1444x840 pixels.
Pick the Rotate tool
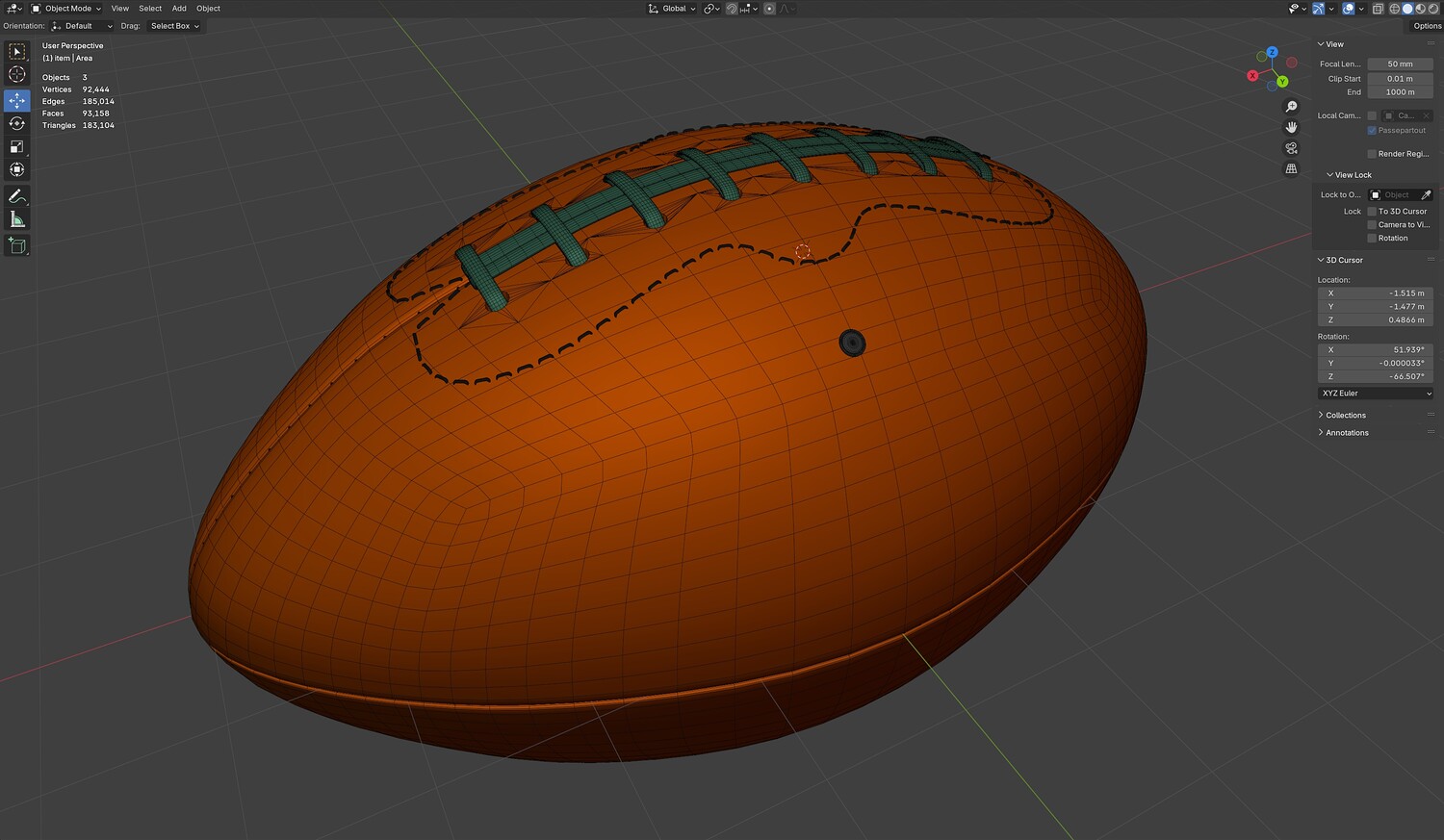(16, 123)
